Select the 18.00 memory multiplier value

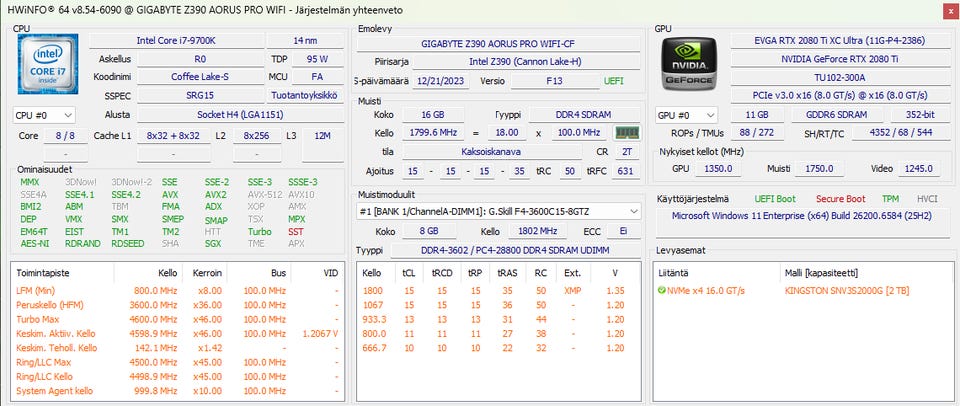[507, 133]
